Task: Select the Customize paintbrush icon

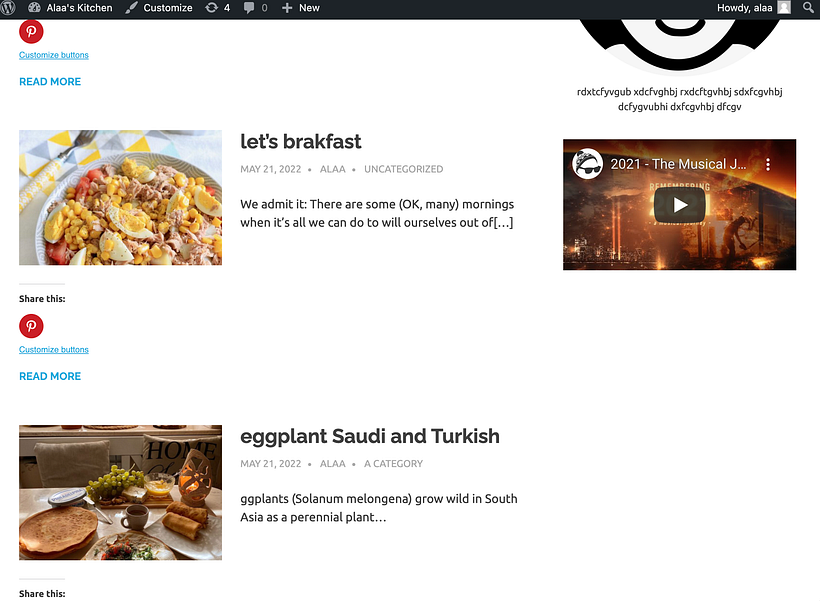Action: (x=130, y=8)
